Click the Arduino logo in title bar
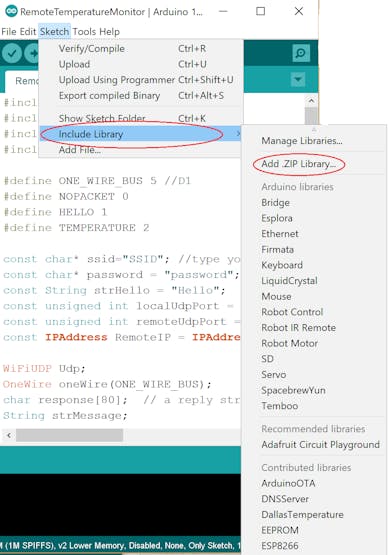 tap(11, 11)
